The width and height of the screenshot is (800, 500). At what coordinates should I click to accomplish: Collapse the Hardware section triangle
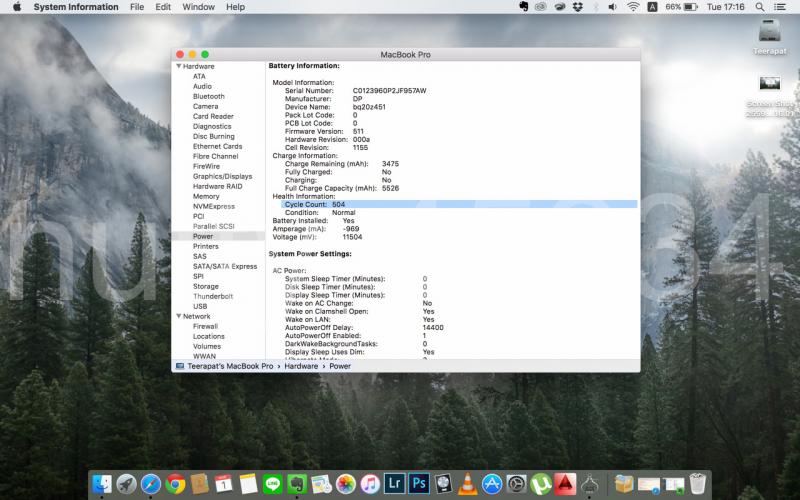pos(177,66)
